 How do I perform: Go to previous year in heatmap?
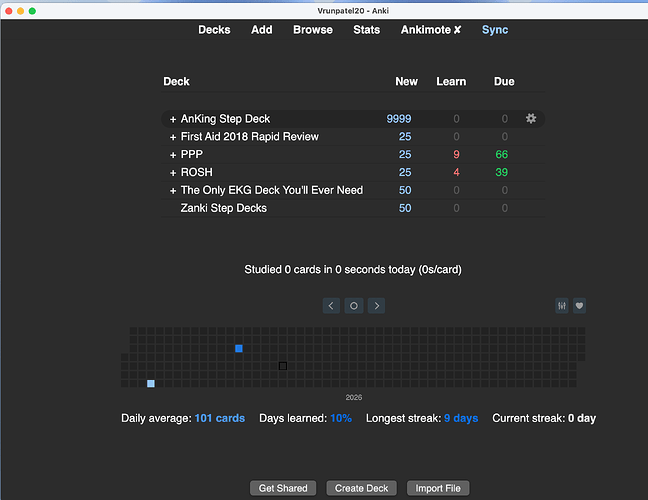pos(331,306)
